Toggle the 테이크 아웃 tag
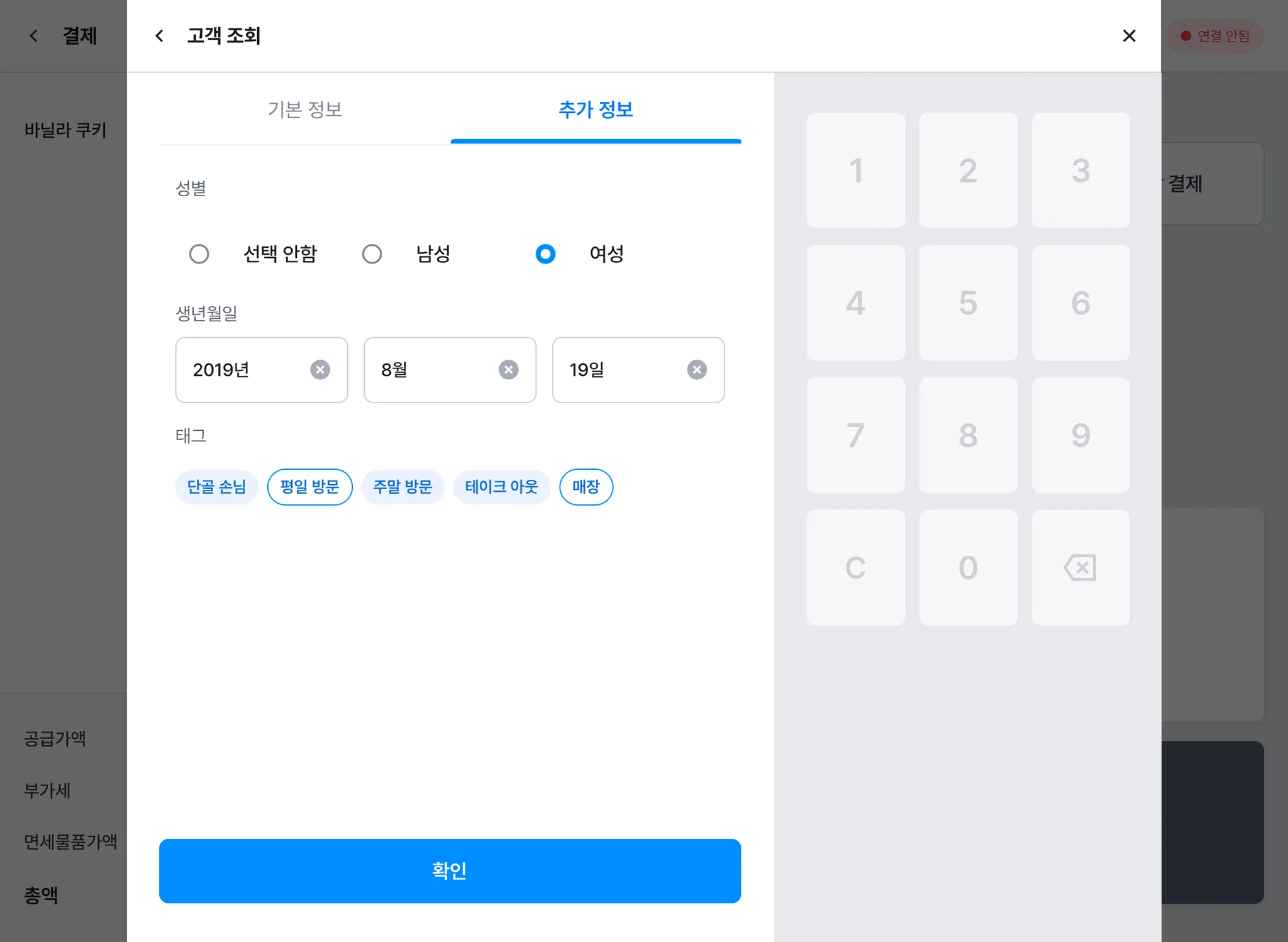Image resolution: width=1288 pixels, height=942 pixels. point(501,487)
